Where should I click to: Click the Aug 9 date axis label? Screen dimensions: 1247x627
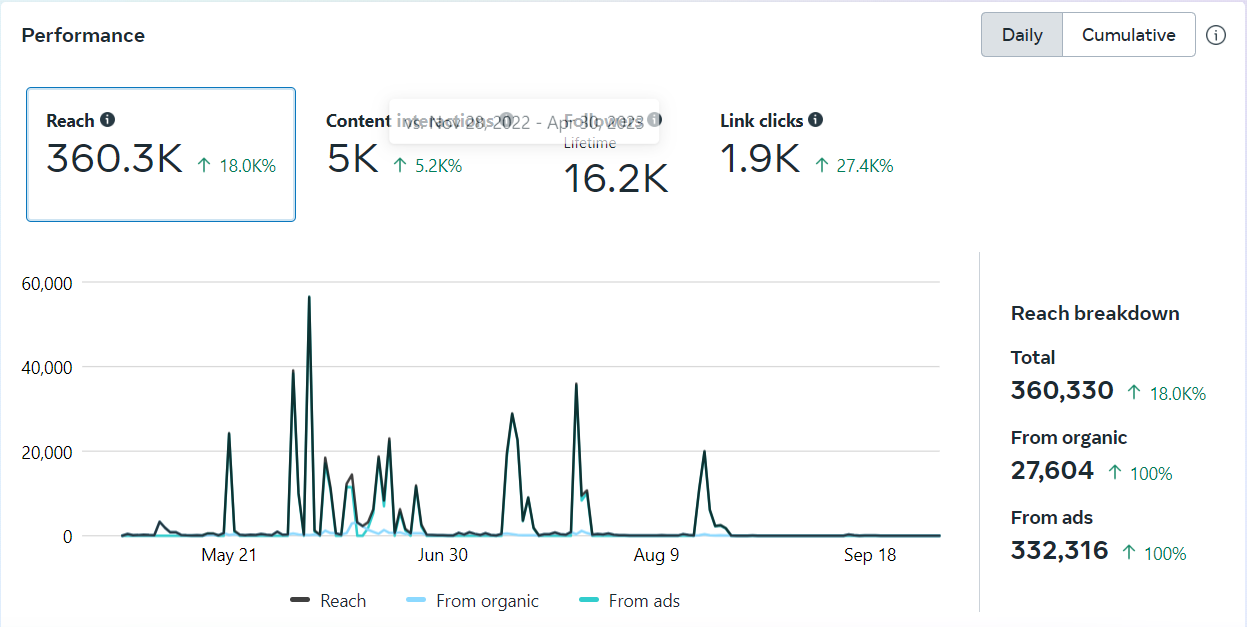656,555
